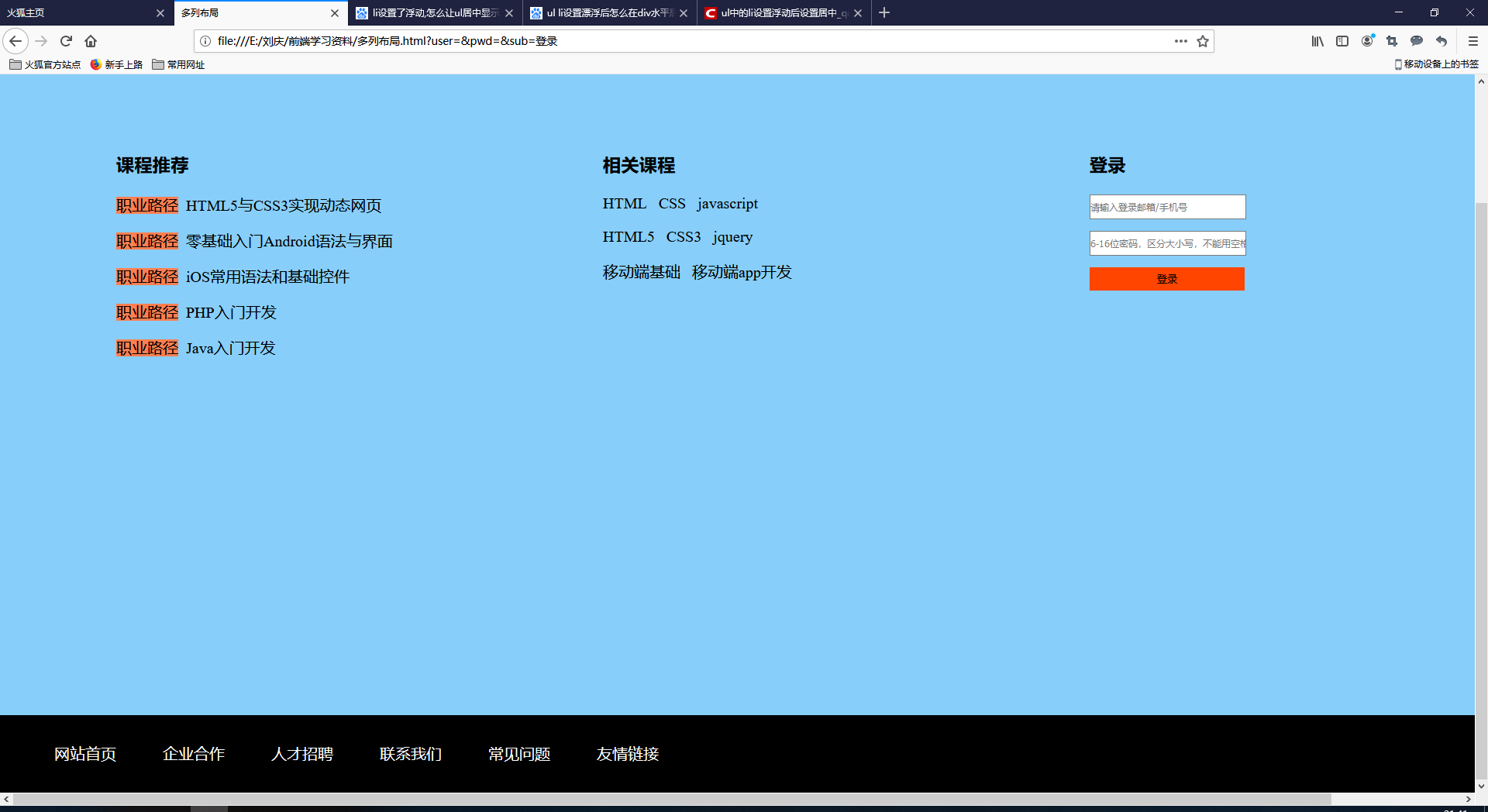Viewport: 1488px width, 812px height.
Task: Open the 新手上路 bookmark
Action: coord(117,65)
